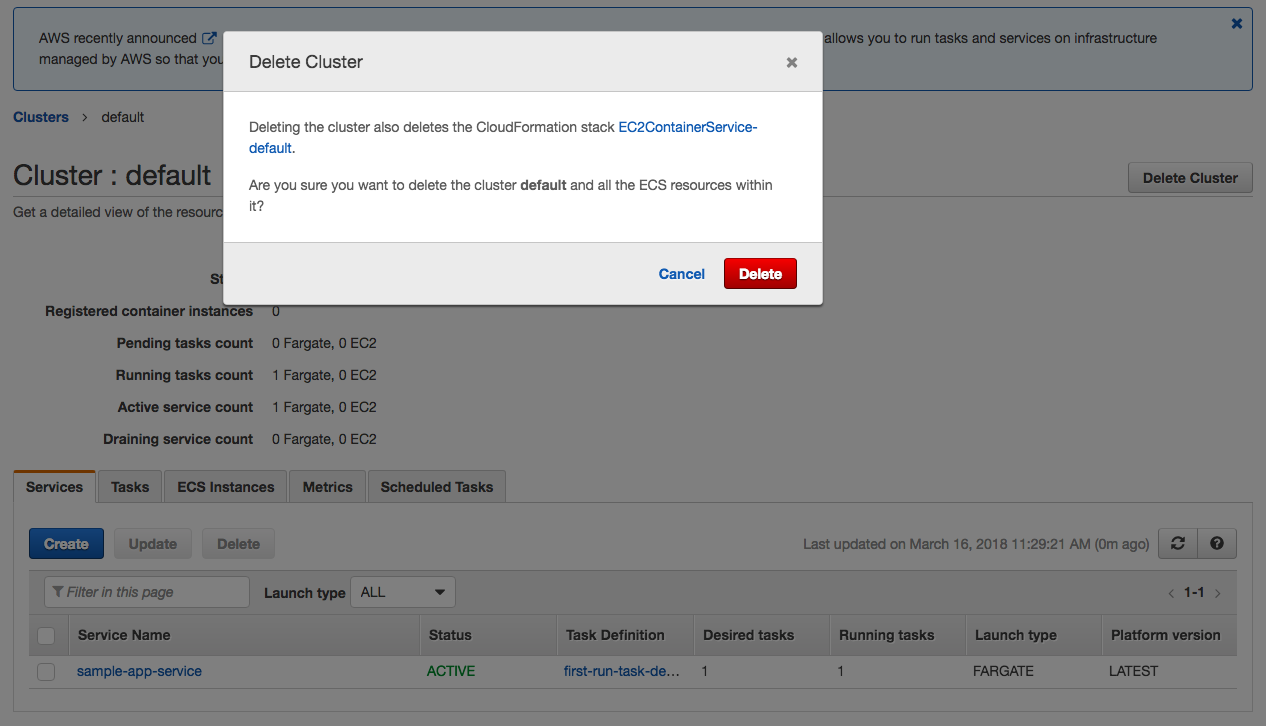
Task: Go to previous page arrow in pagination
Action: [1171, 593]
